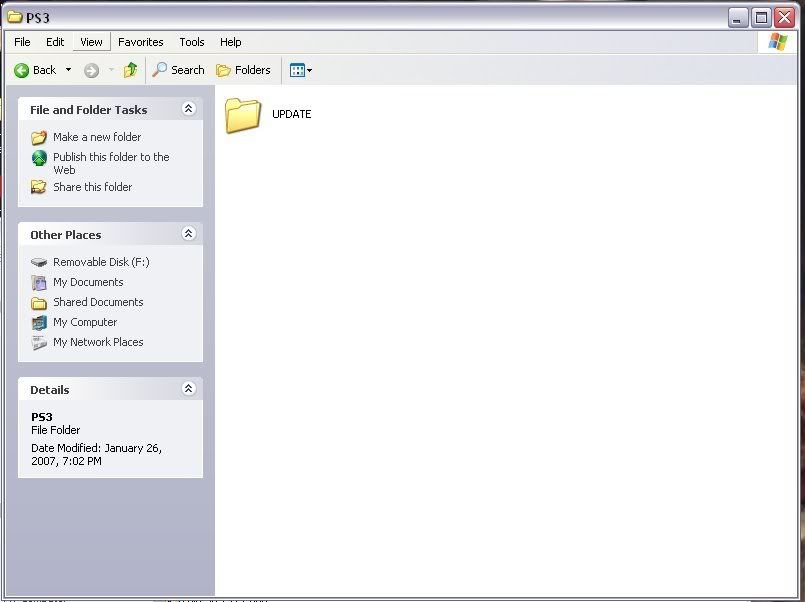805x602 pixels.
Task: Collapse the Other Places panel
Action: point(188,234)
